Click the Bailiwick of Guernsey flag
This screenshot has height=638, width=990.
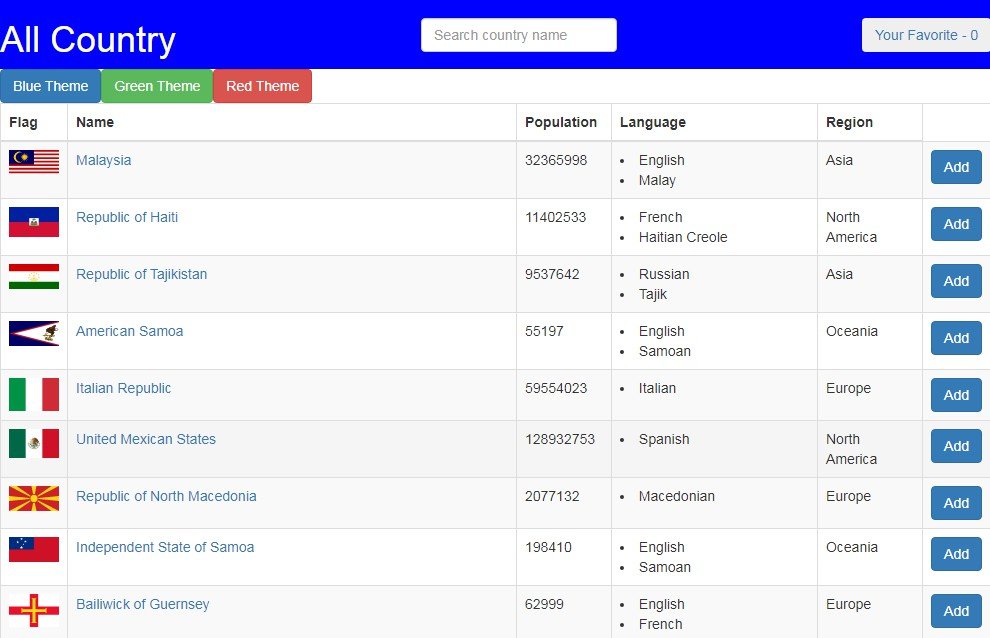[x=34, y=605]
